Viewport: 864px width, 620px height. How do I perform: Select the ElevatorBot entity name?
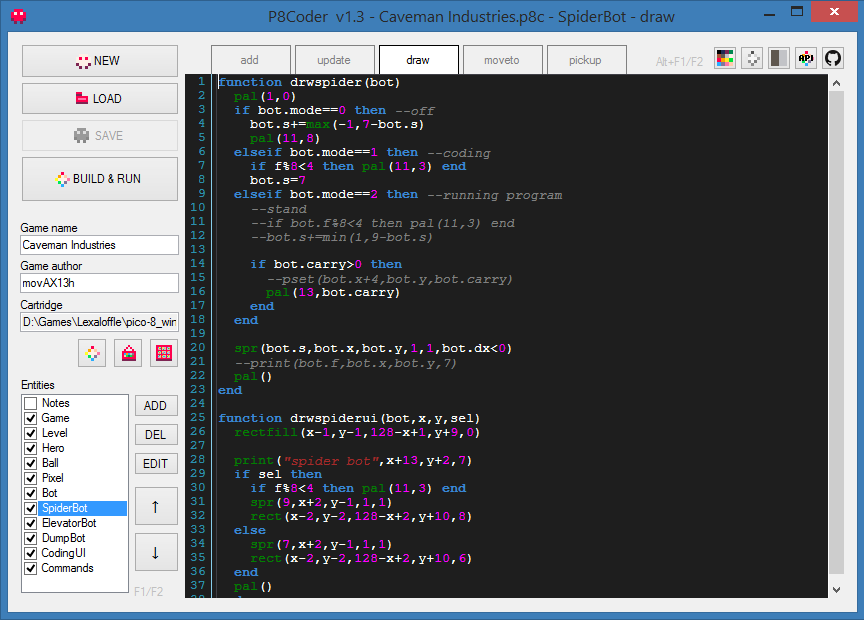(69, 523)
